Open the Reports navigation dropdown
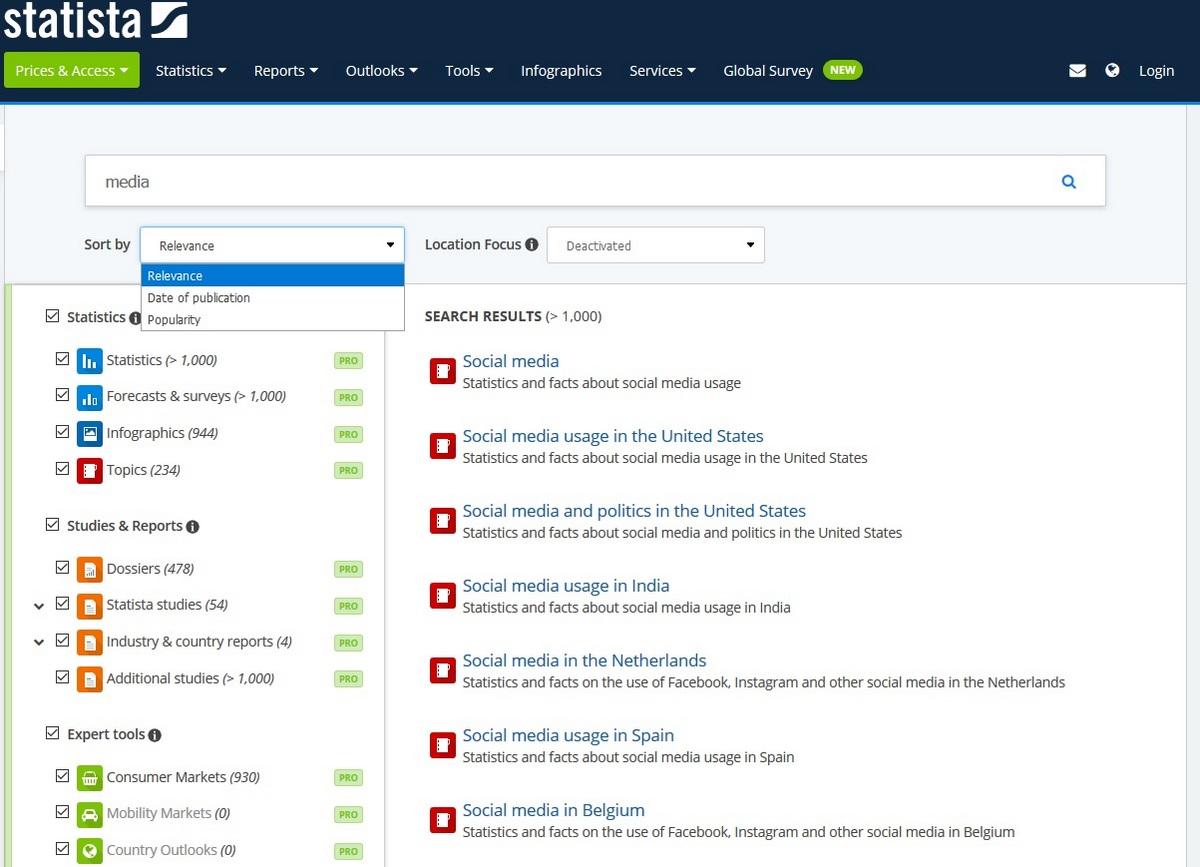Viewport: 1200px width, 867px height. click(286, 70)
